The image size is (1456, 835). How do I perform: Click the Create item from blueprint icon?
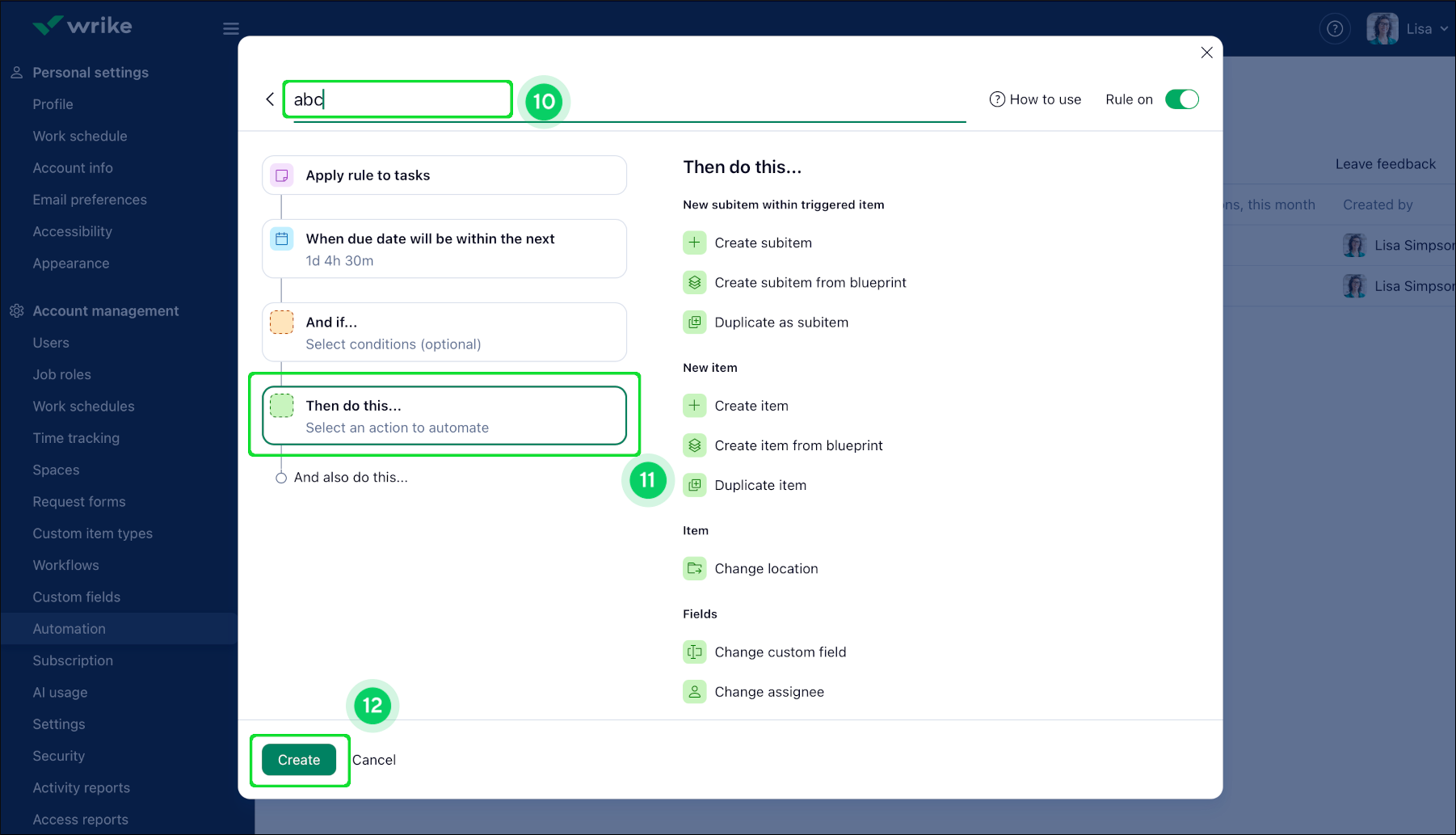[x=695, y=445]
